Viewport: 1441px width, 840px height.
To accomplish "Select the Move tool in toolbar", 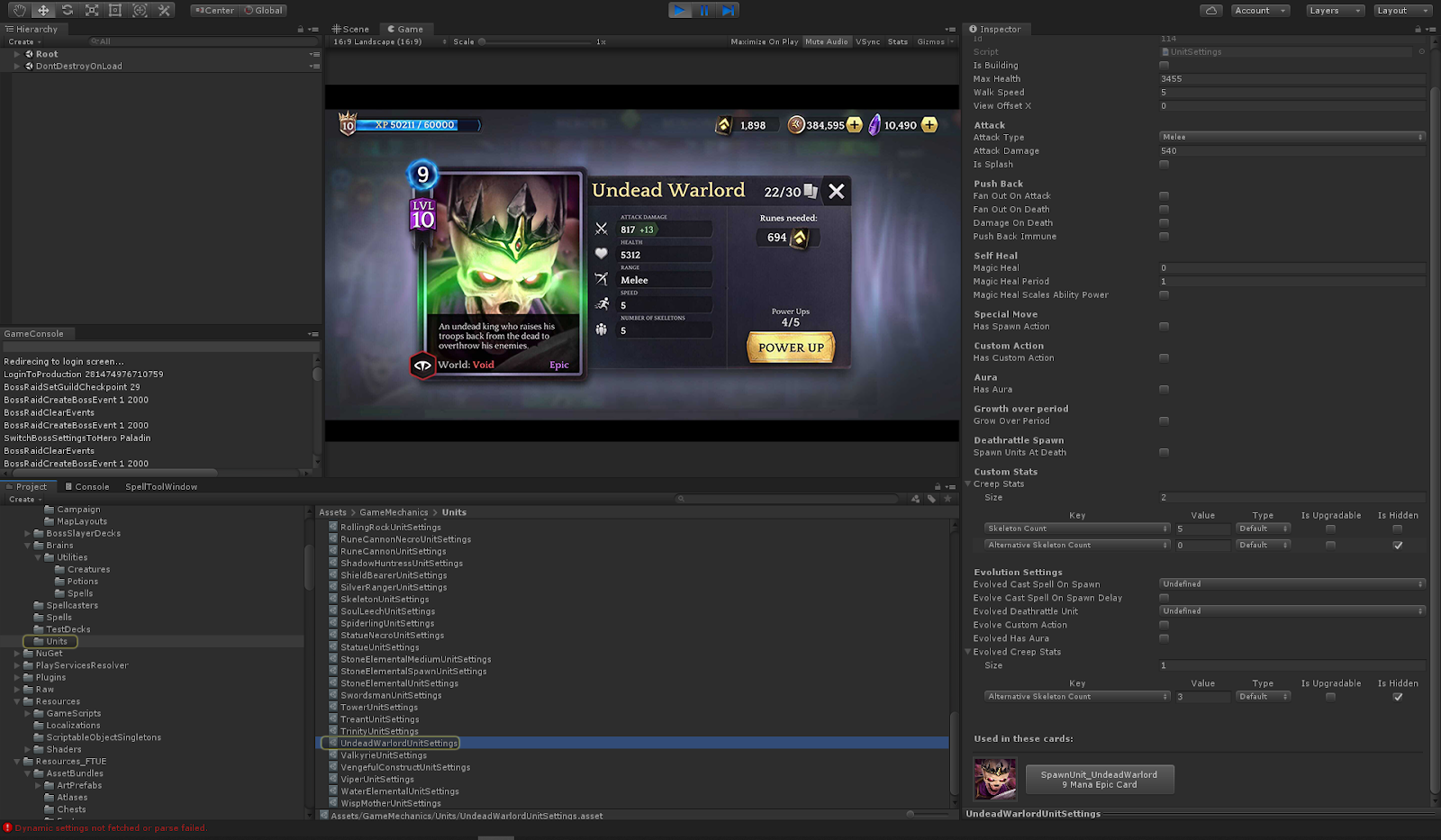I will (43, 10).
